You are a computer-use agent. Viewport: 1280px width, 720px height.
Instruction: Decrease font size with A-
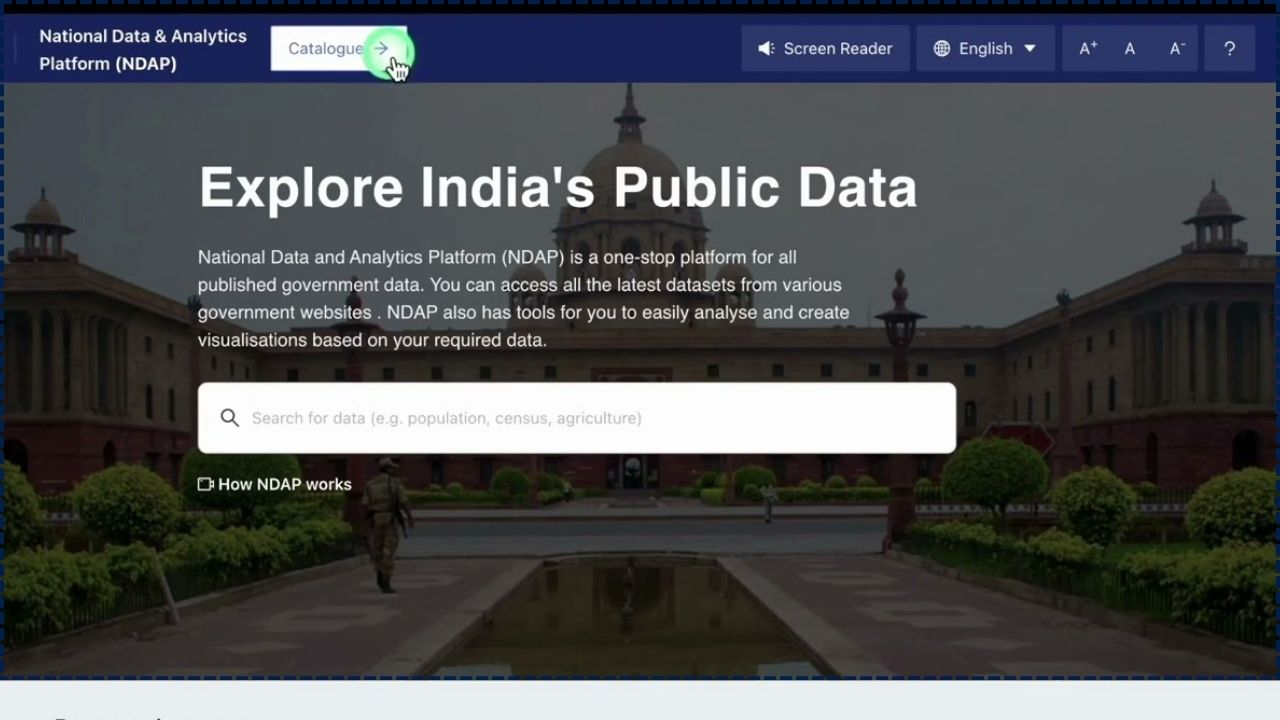[1177, 48]
